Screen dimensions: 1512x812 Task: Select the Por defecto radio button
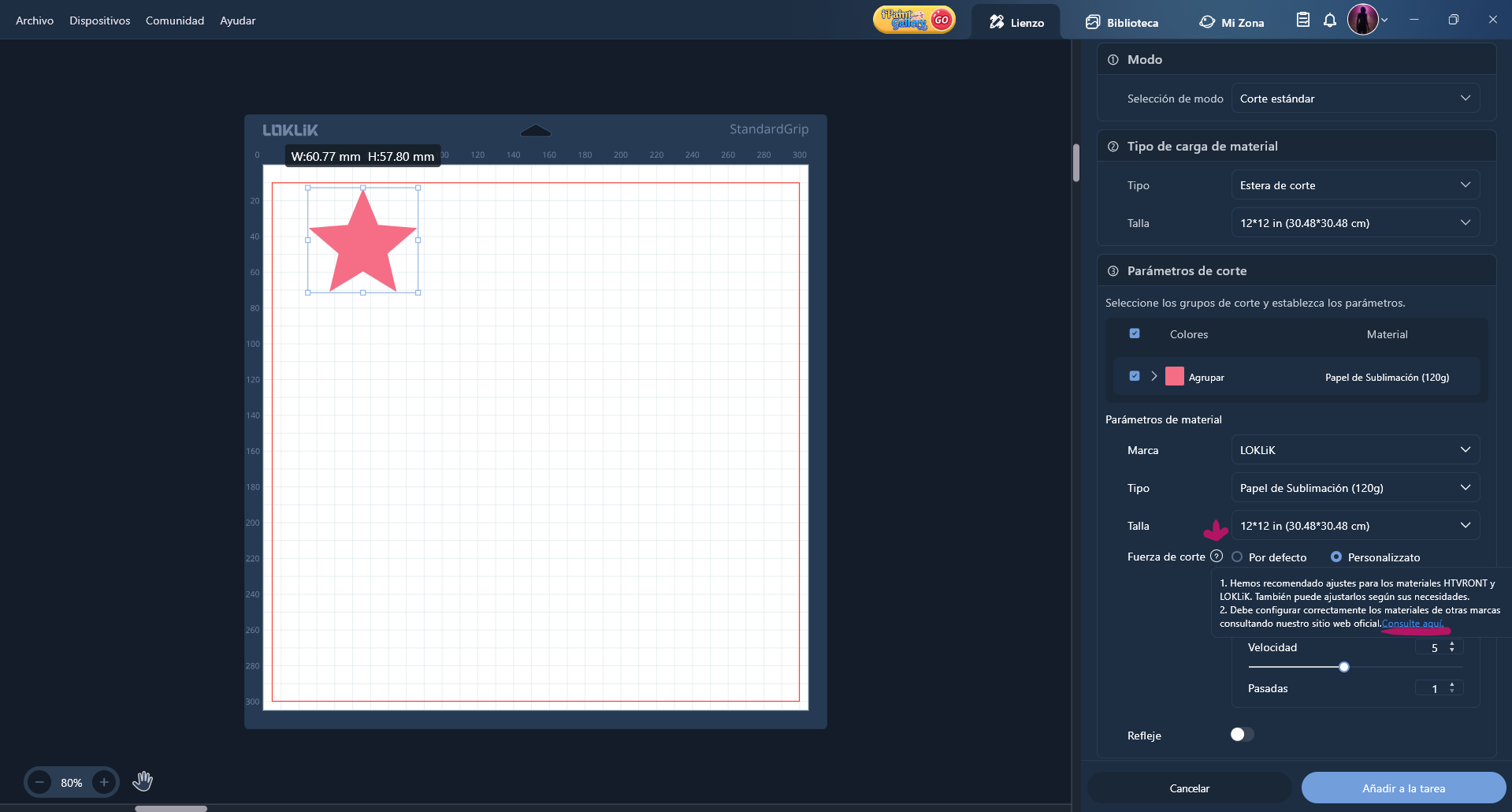point(1237,557)
